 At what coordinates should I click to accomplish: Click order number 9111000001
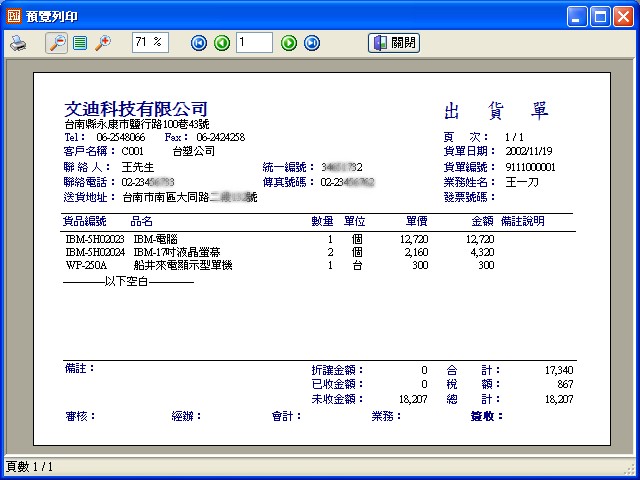[530, 167]
